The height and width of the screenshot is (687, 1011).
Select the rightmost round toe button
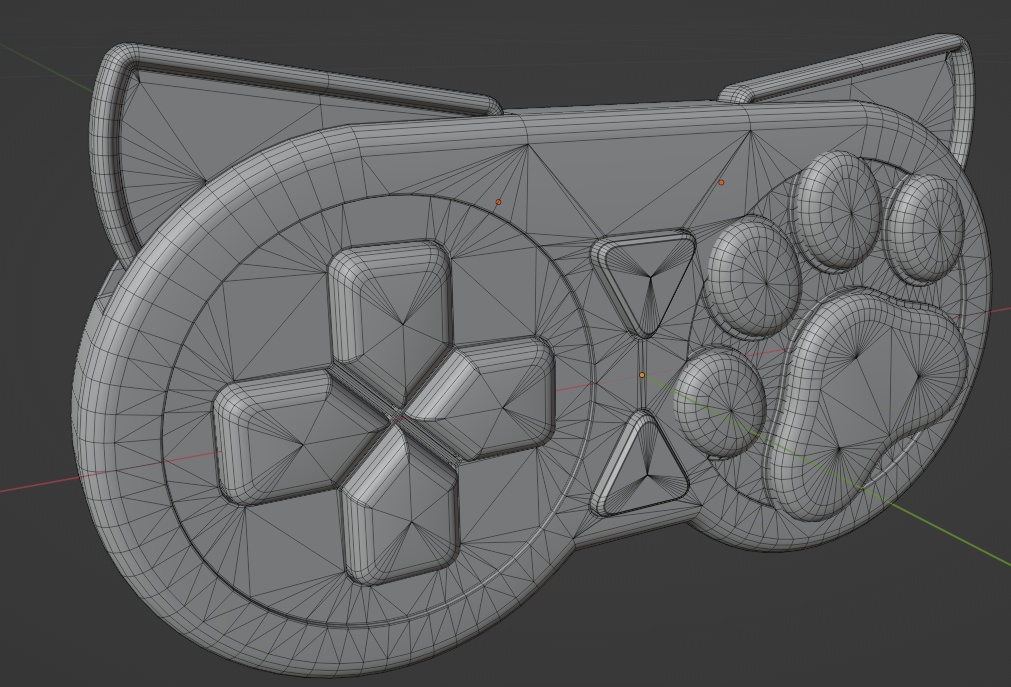click(925, 228)
